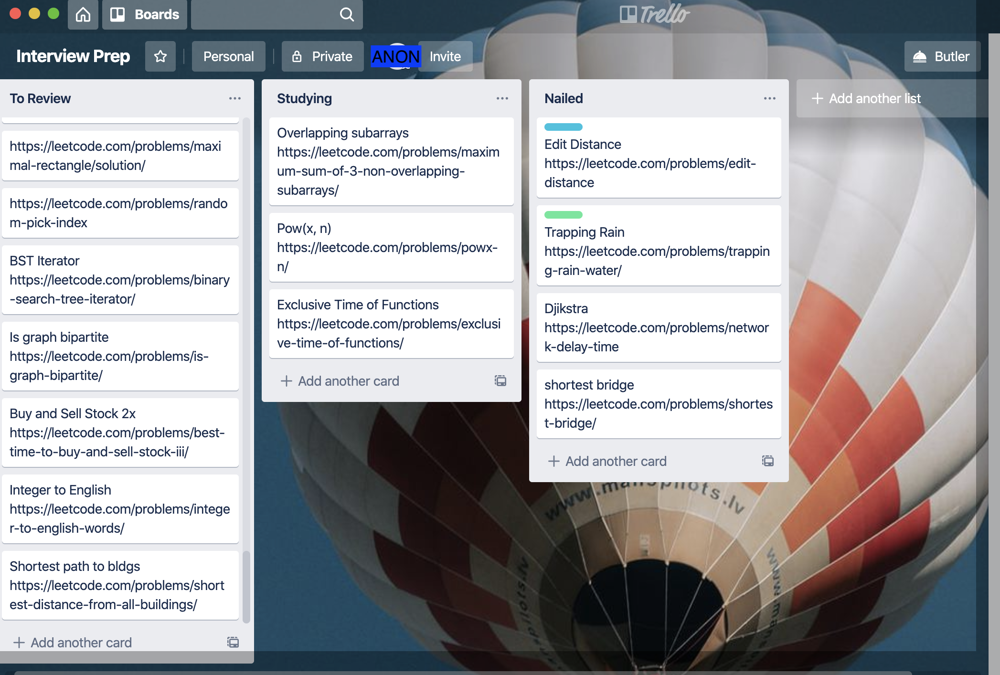Click the To Review list title

(x=40, y=98)
